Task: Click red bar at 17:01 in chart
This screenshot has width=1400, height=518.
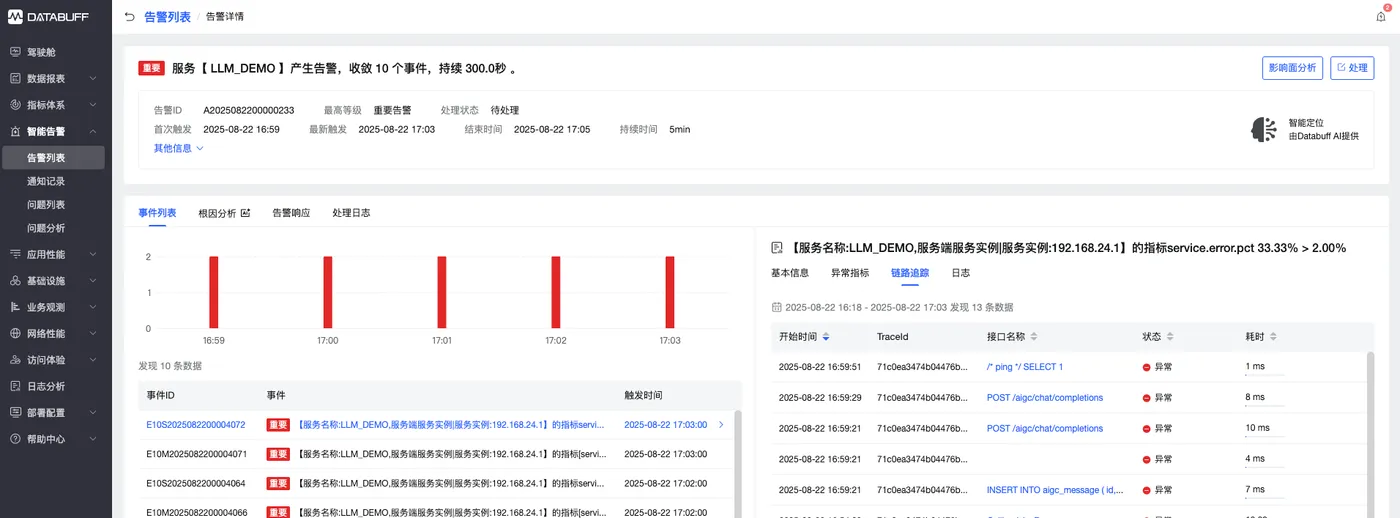Action: pyautogui.click(x=442, y=292)
